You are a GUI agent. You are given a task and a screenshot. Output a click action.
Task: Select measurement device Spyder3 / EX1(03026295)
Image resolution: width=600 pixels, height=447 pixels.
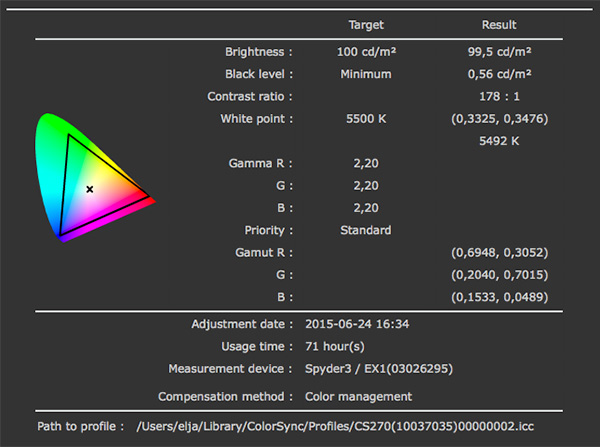click(x=379, y=369)
